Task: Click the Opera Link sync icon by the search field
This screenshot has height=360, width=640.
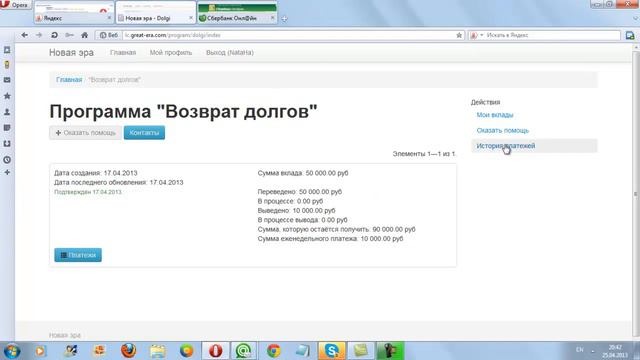Action: 630,36
